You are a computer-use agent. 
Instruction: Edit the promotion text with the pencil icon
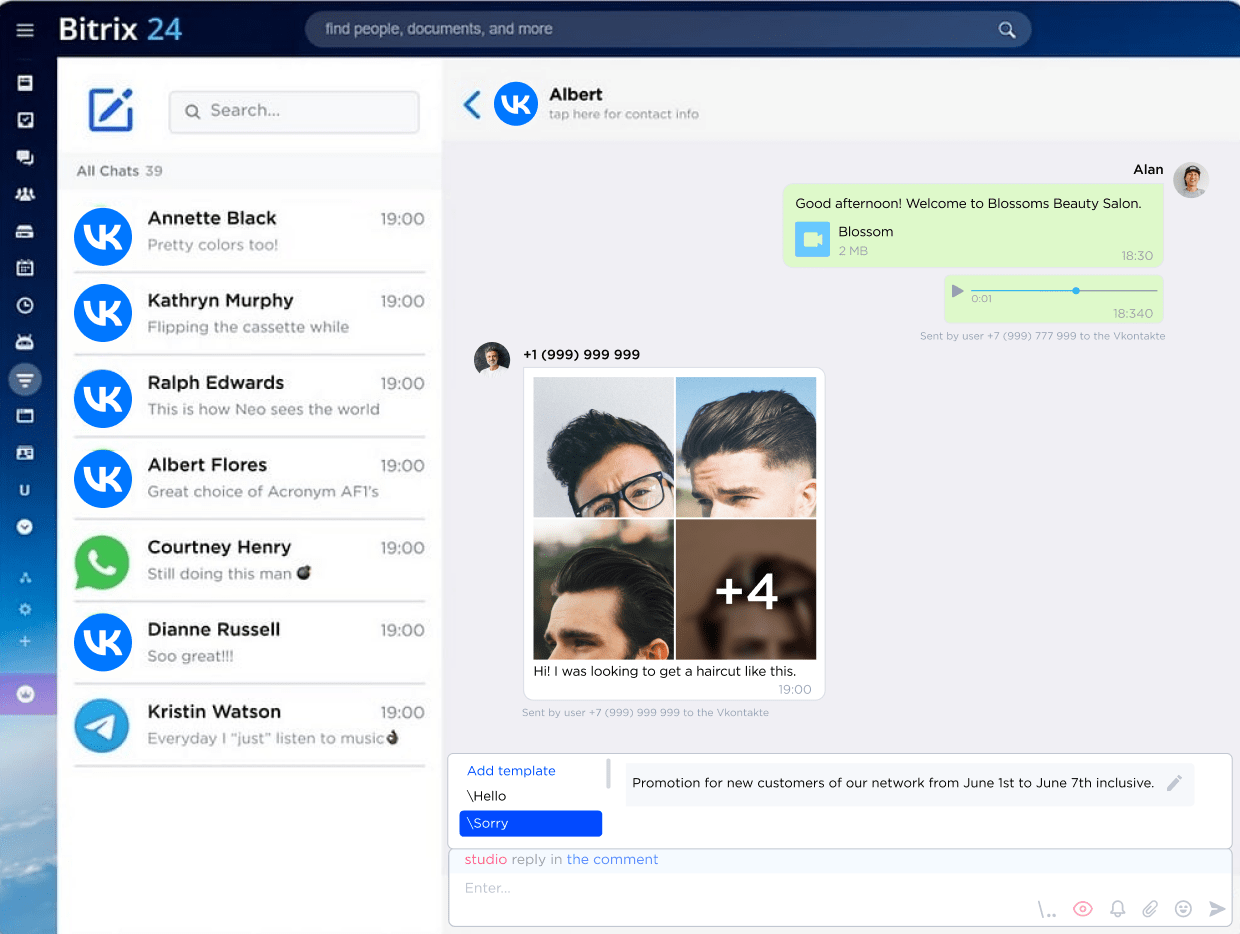[1175, 784]
